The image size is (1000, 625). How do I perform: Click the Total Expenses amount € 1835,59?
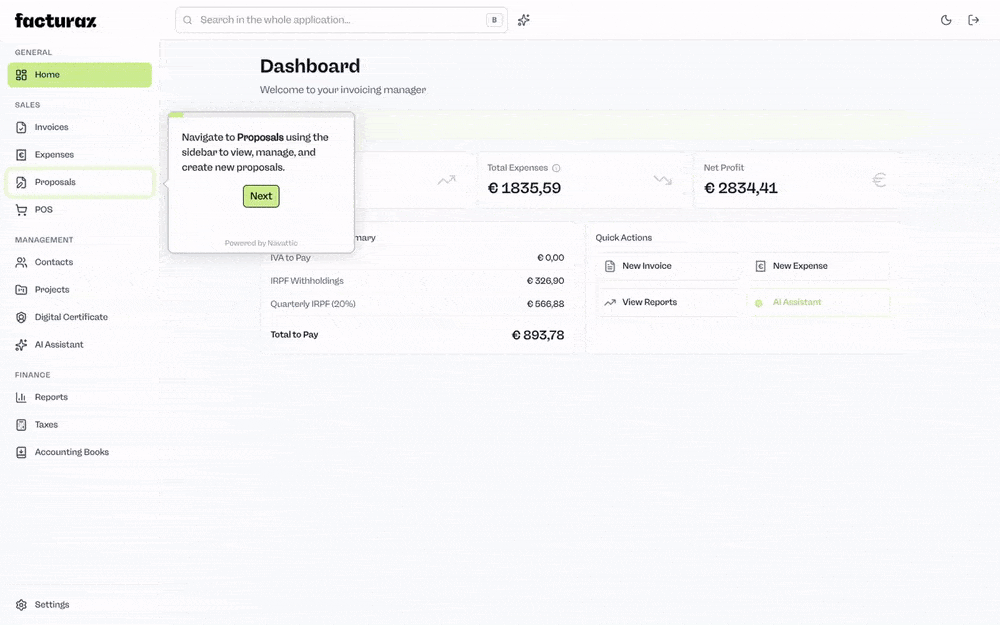[x=524, y=188]
